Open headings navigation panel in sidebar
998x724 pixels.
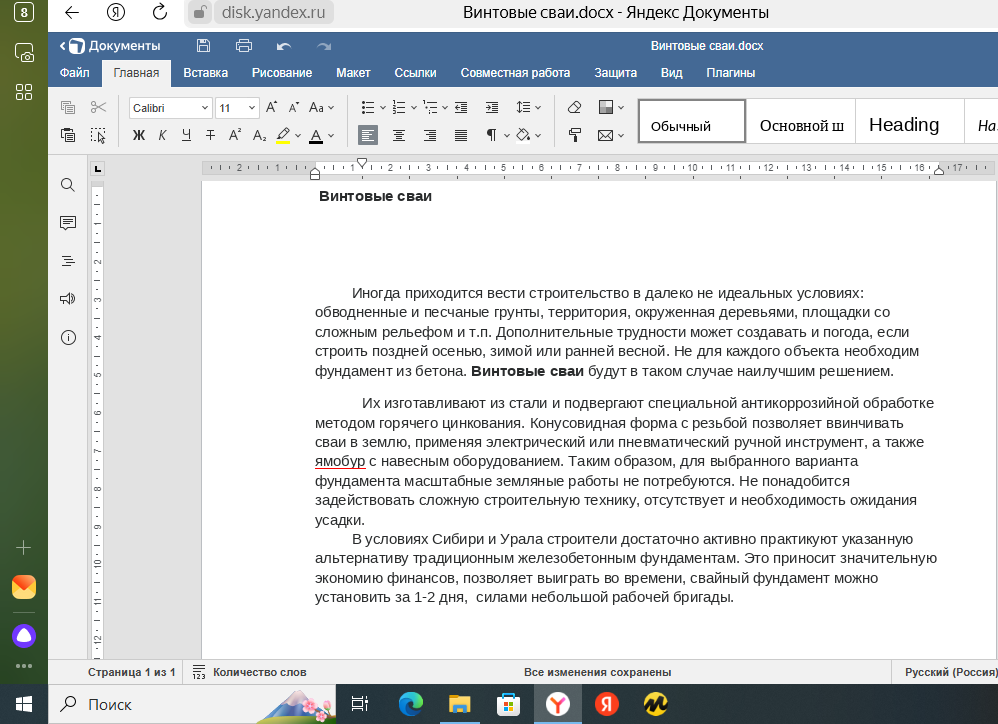pyautogui.click(x=68, y=261)
